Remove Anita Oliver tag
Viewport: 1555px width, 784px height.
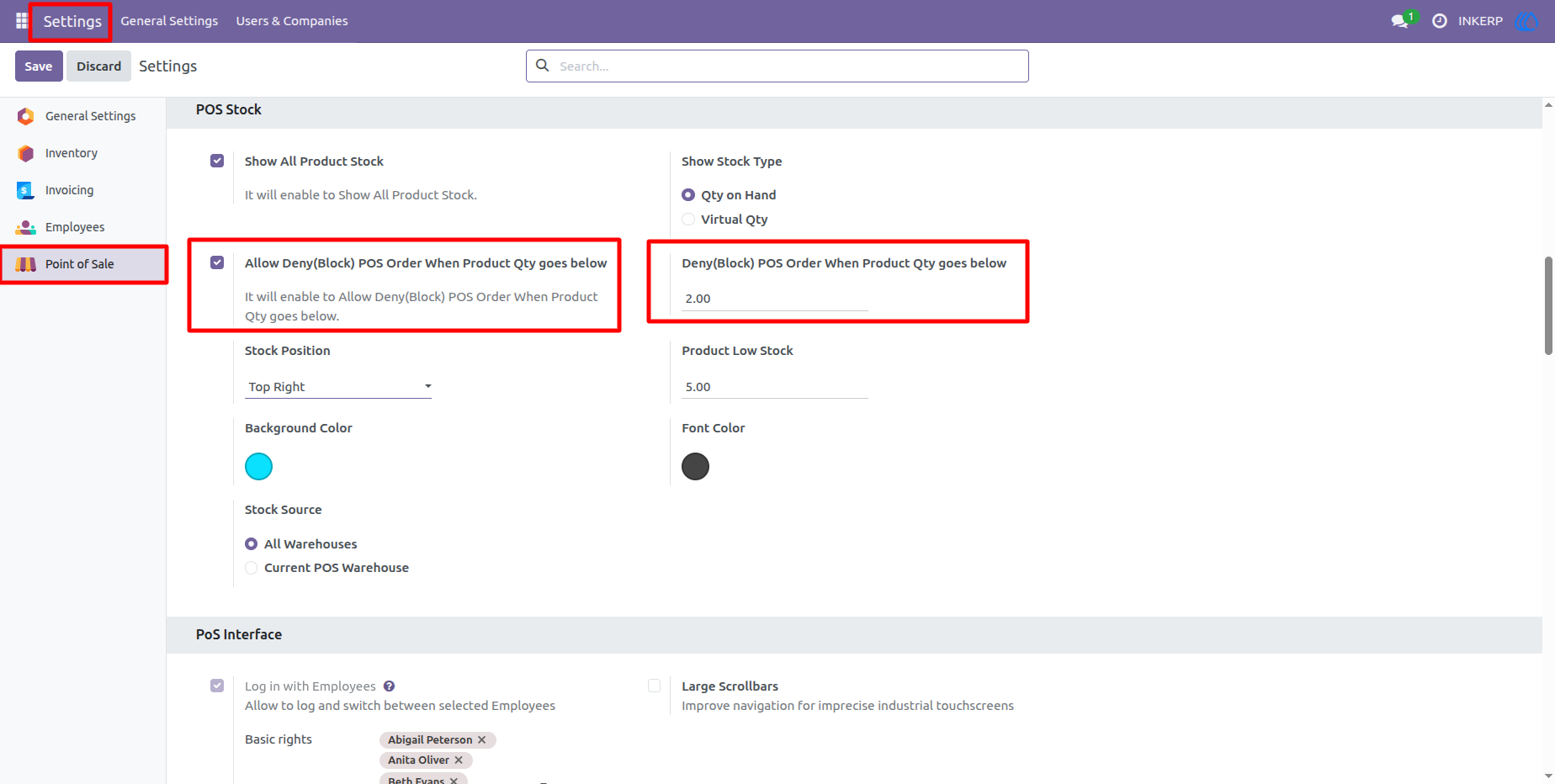pyautogui.click(x=459, y=760)
